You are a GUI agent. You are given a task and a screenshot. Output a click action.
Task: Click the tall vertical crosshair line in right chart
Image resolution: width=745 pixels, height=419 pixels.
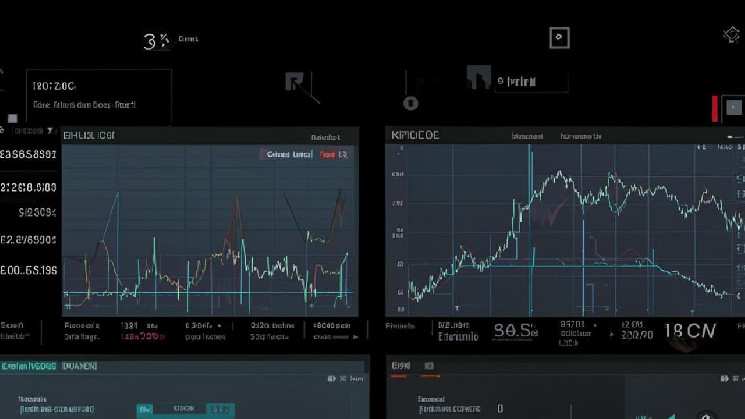point(530,229)
